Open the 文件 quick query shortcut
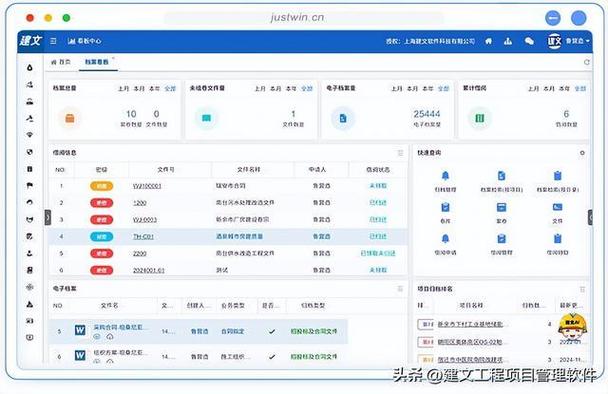This screenshot has height=394, width=608. pyautogui.click(x=558, y=213)
